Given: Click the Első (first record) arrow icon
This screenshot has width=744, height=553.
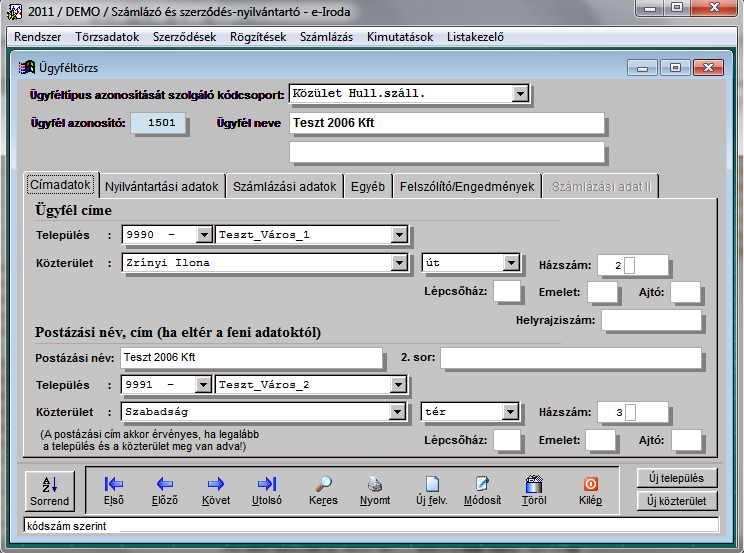Looking at the screenshot, I should [x=114, y=484].
